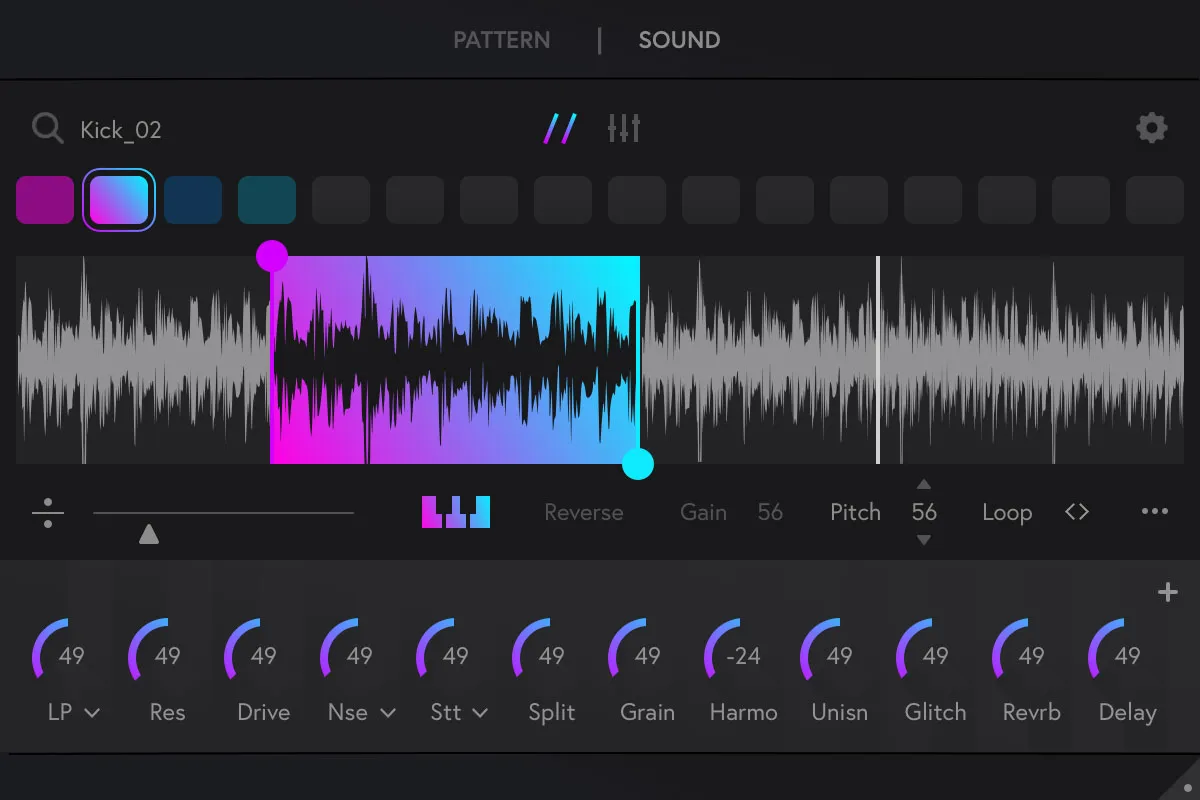Switch to the SOUND tab
This screenshot has height=800, width=1200.
click(679, 40)
